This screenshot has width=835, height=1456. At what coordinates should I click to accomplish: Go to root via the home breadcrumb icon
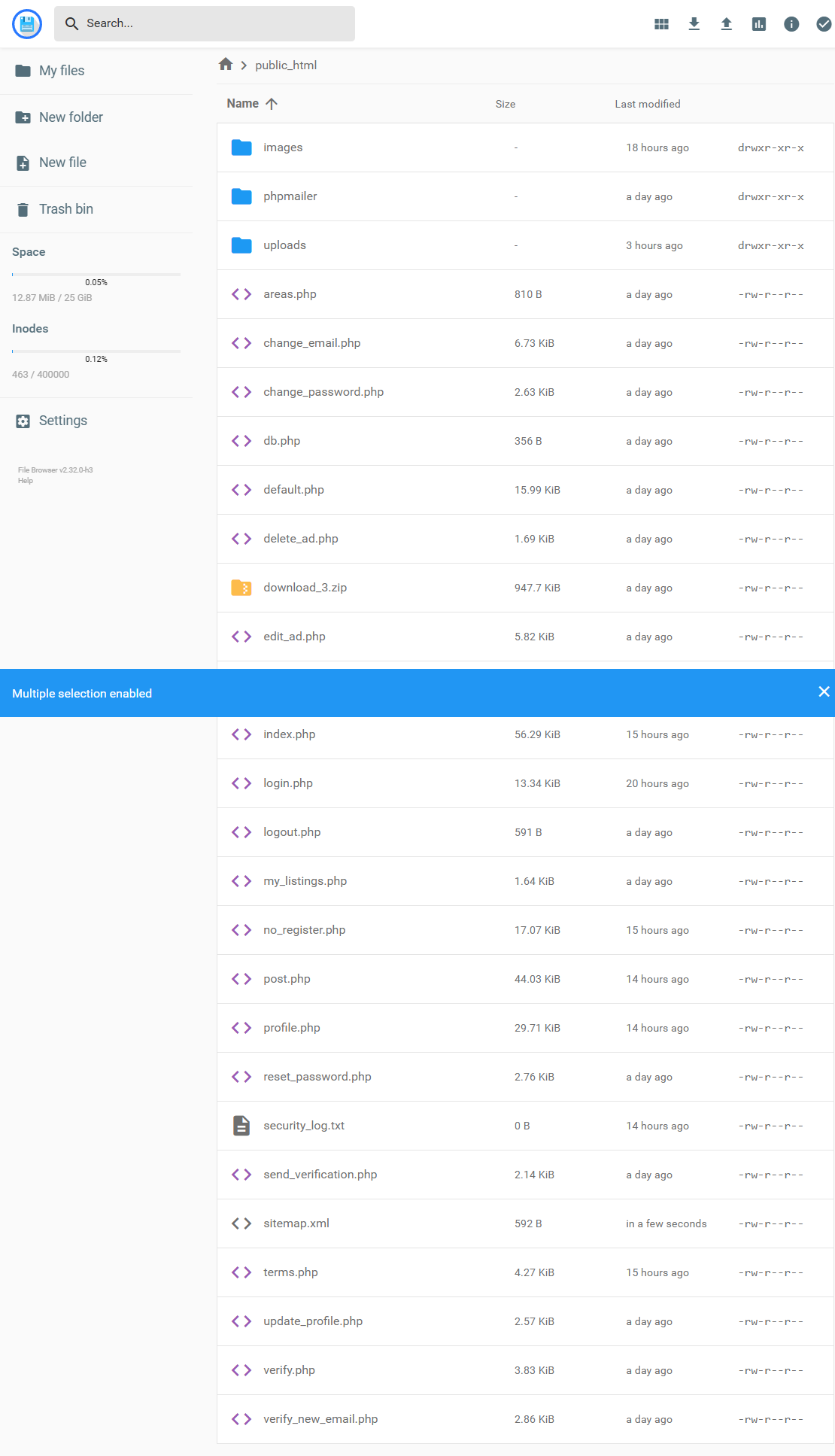(x=226, y=65)
